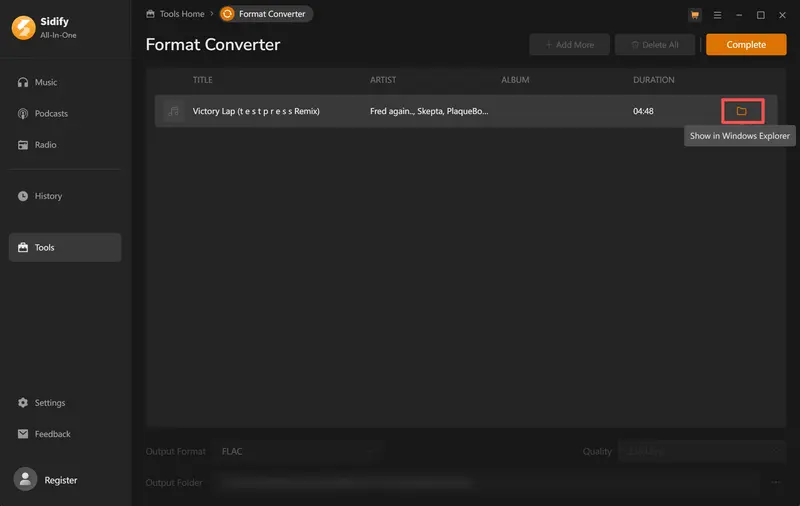Go to Radio in sidebar

tap(65, 145)
